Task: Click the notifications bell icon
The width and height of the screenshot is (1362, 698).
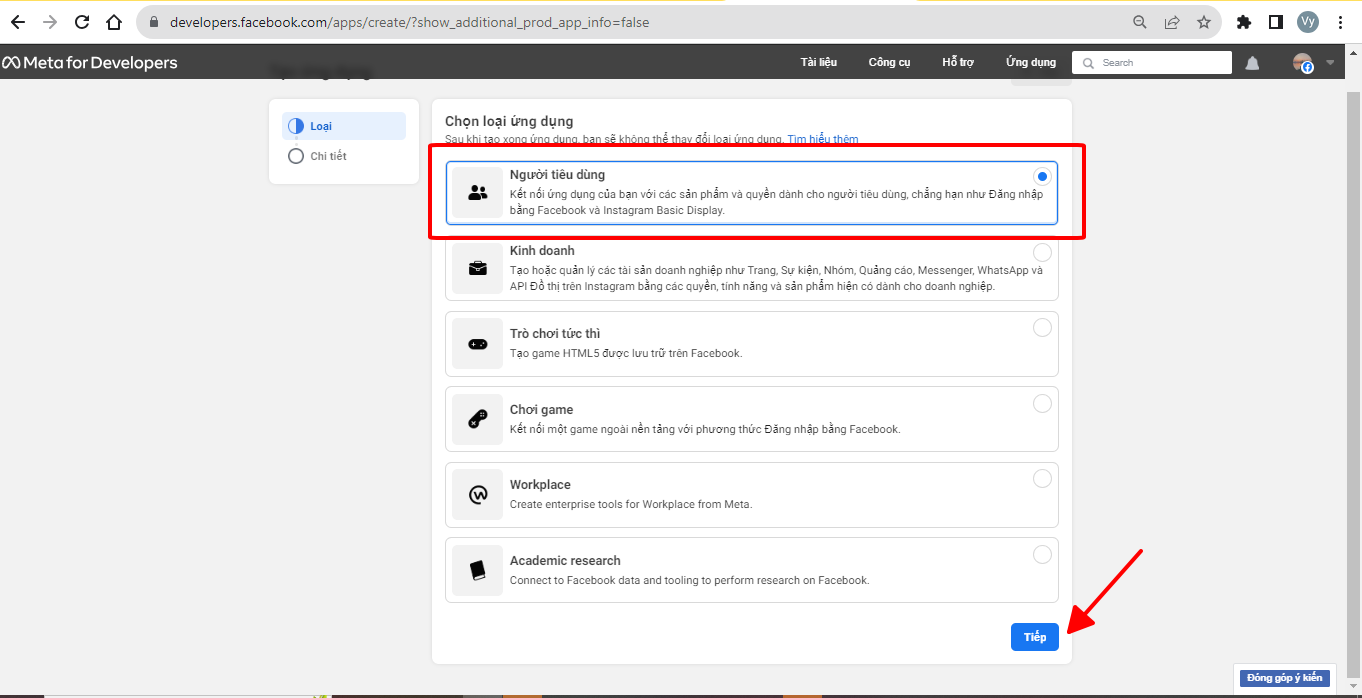Action: [x=1252, y=63]
